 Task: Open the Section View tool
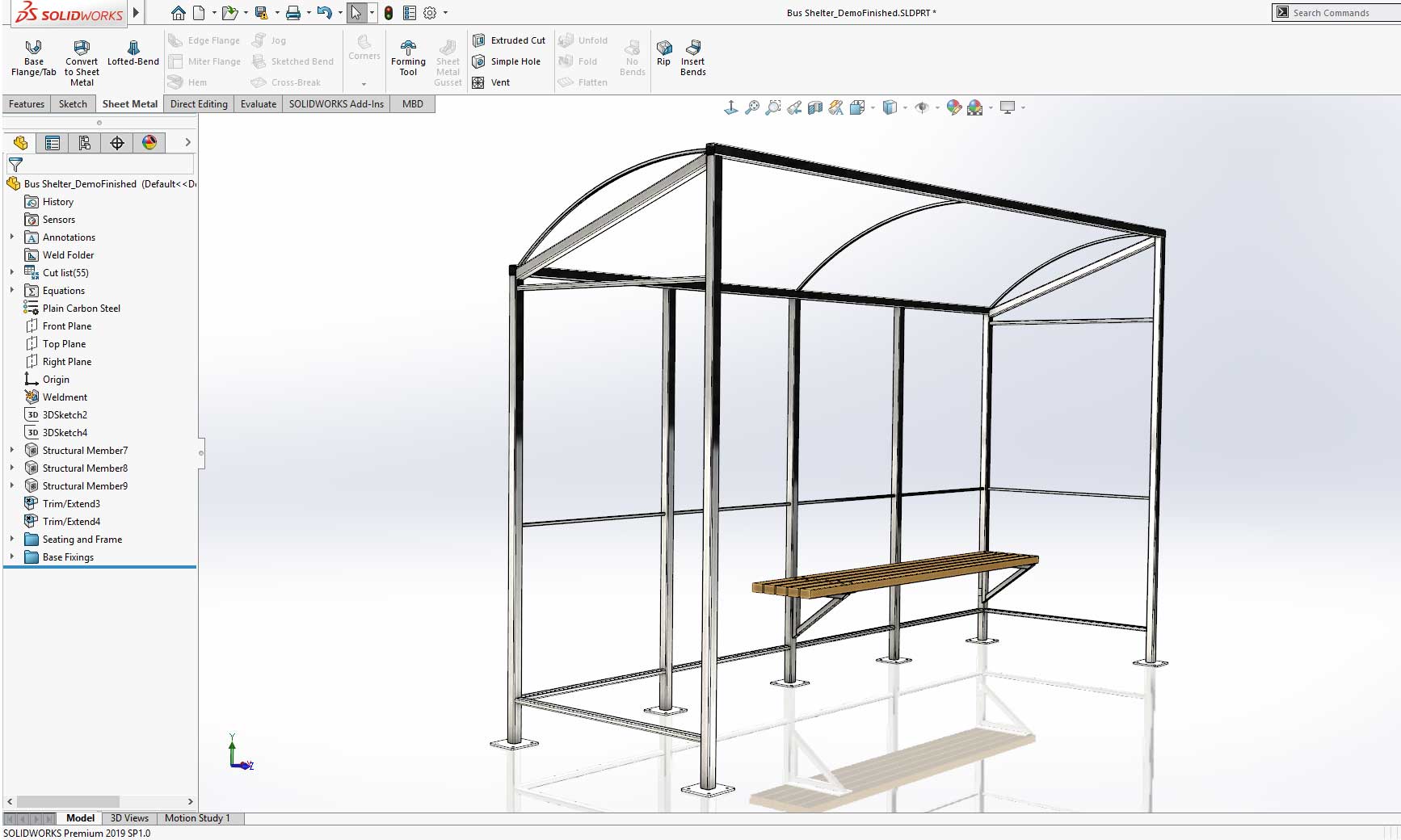815,106
